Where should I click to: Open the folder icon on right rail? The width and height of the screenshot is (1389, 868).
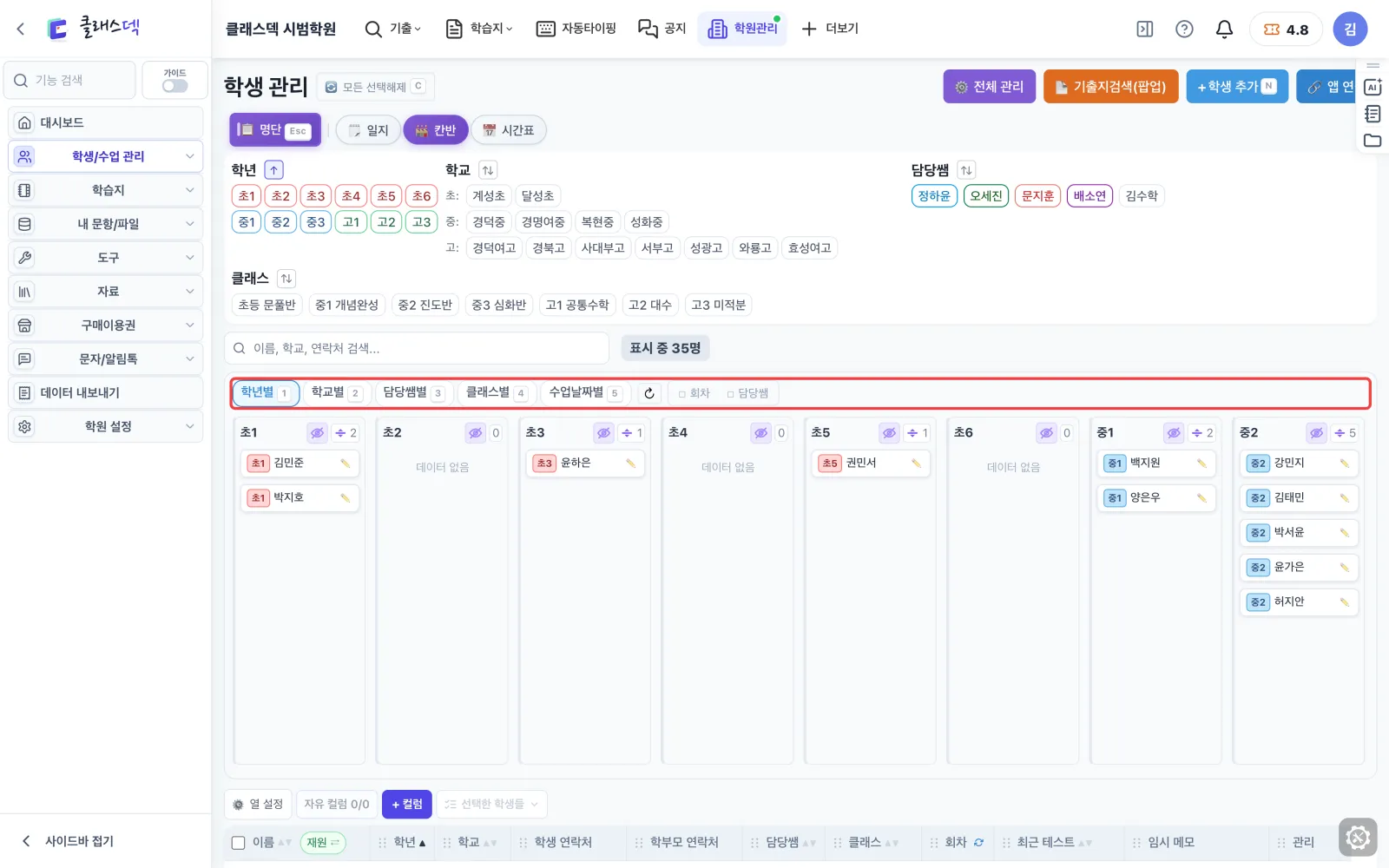(1373, 140)
